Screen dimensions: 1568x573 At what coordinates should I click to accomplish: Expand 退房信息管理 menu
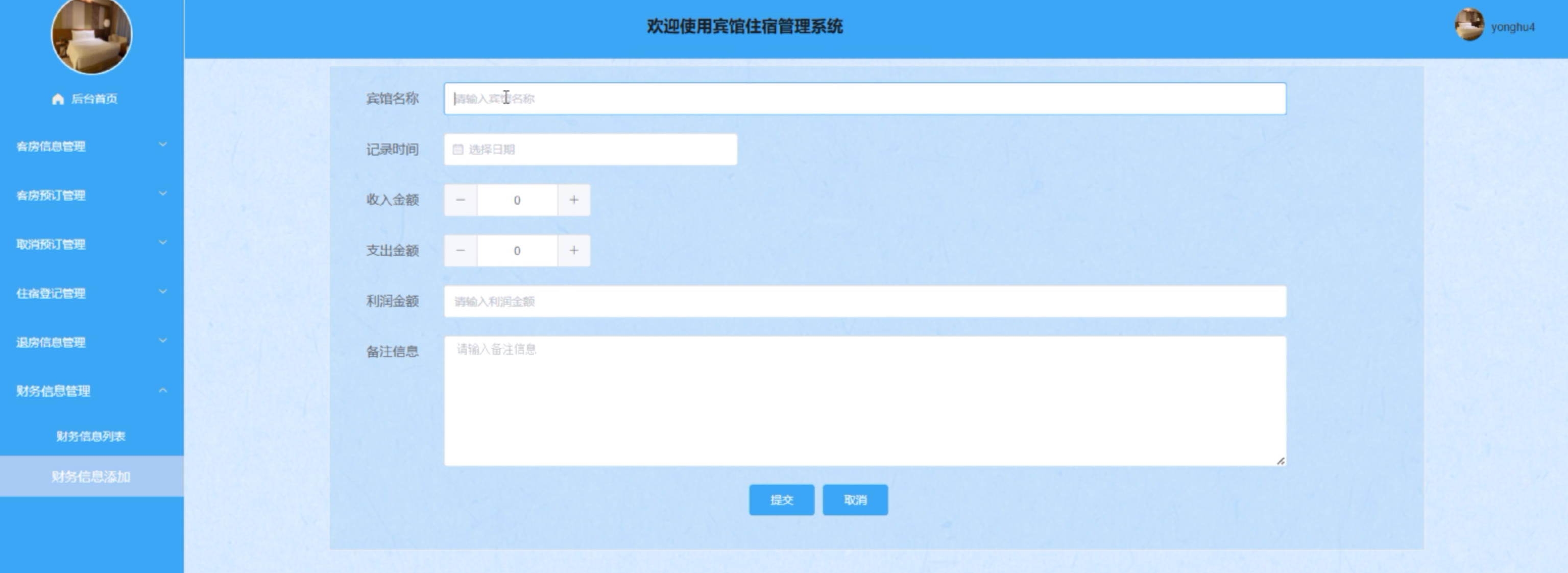point(91,342)
